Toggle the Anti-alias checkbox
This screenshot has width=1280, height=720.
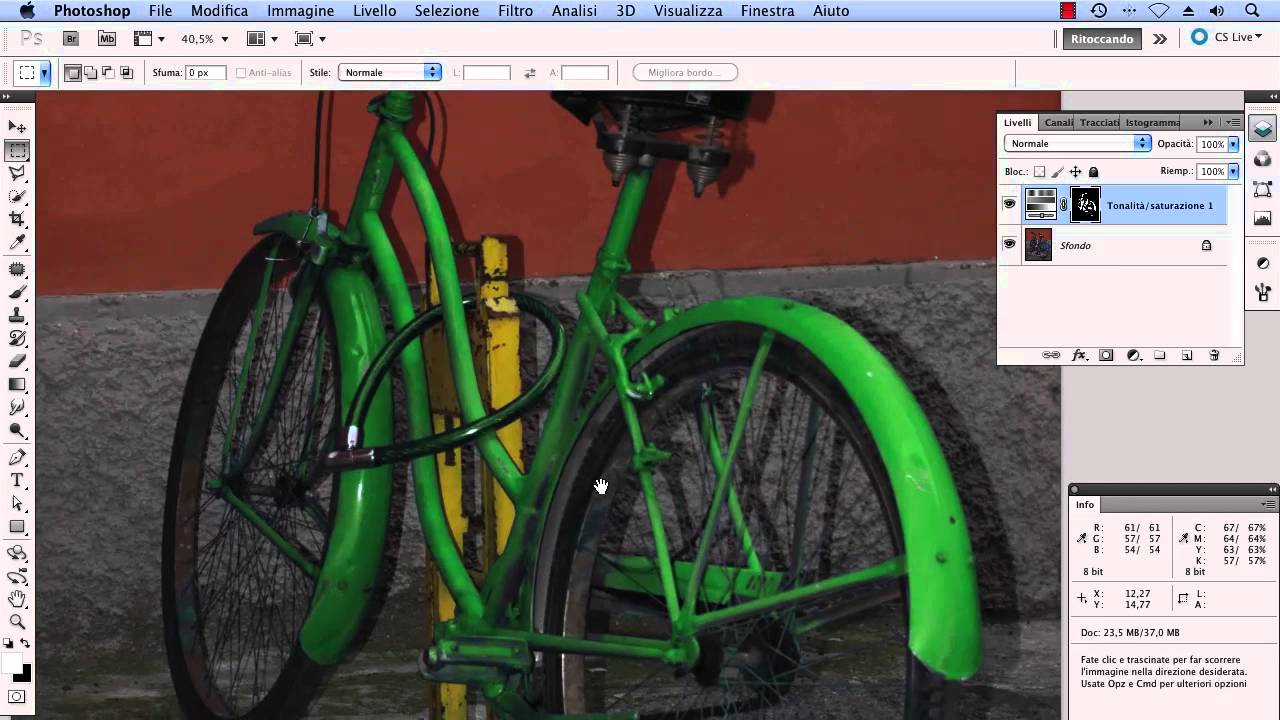pos(241,73)
